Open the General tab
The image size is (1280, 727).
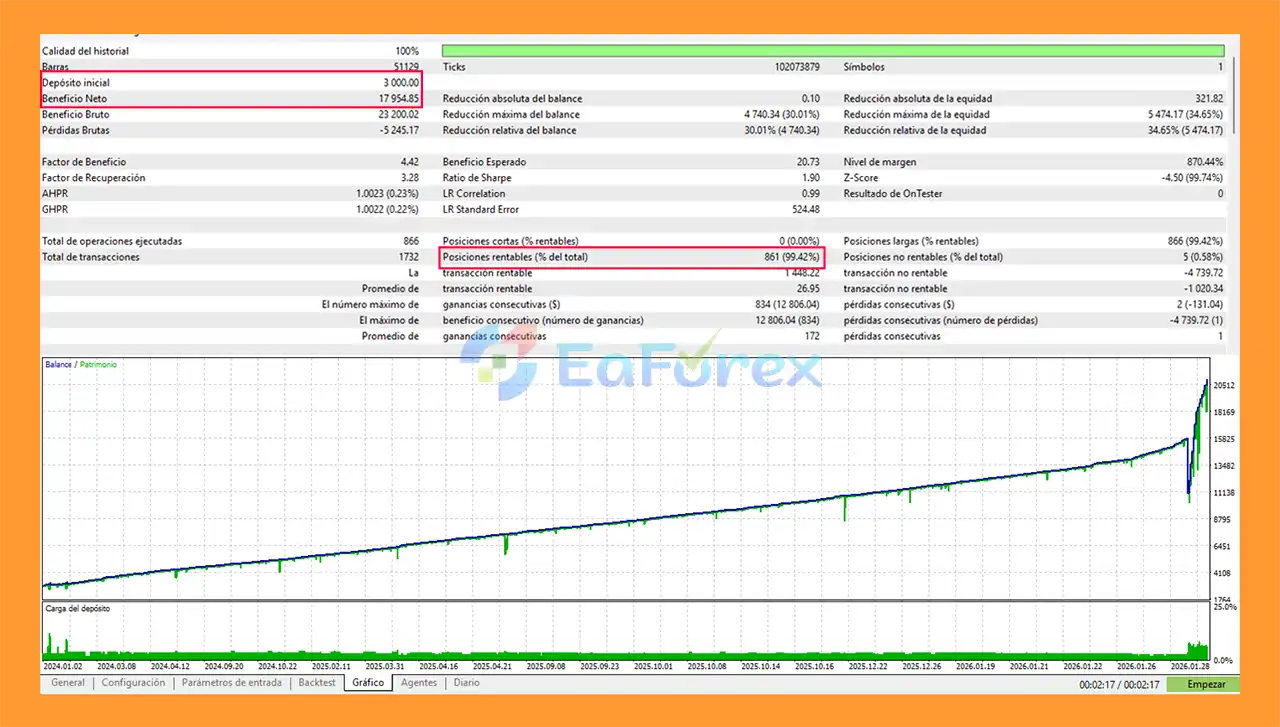(x=68, y=683)
